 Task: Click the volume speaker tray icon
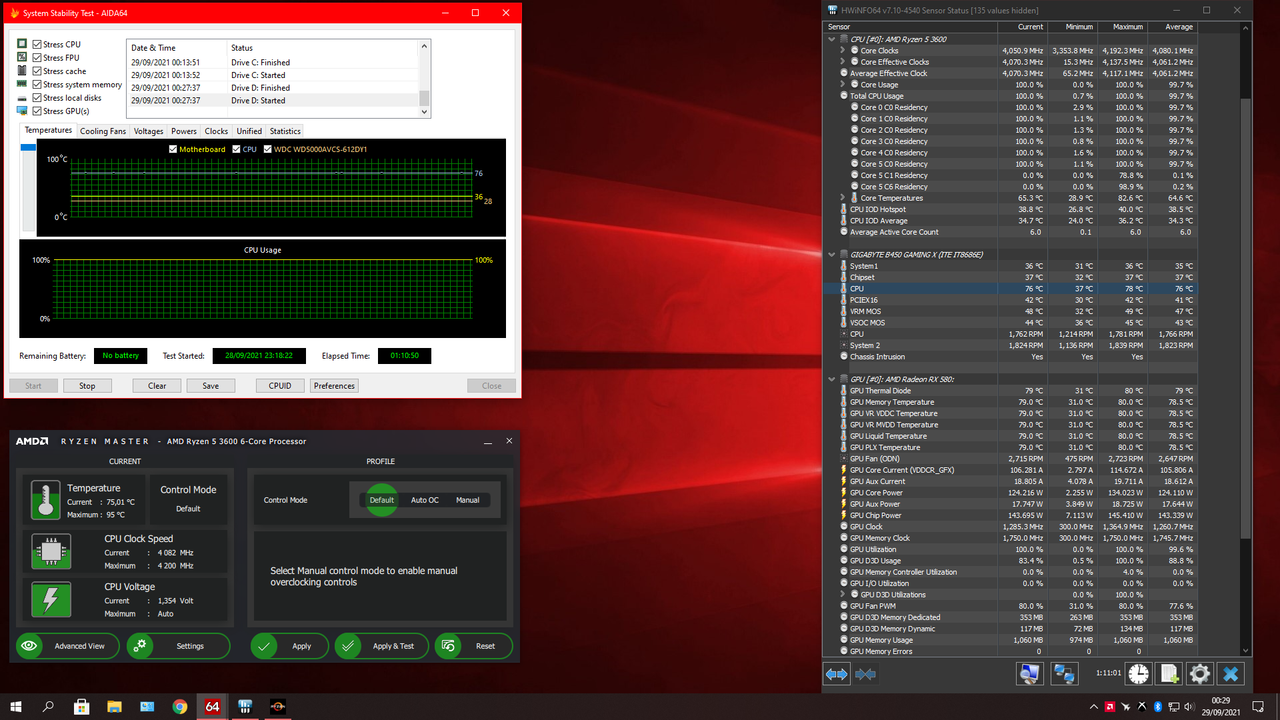coord(1192,706)
